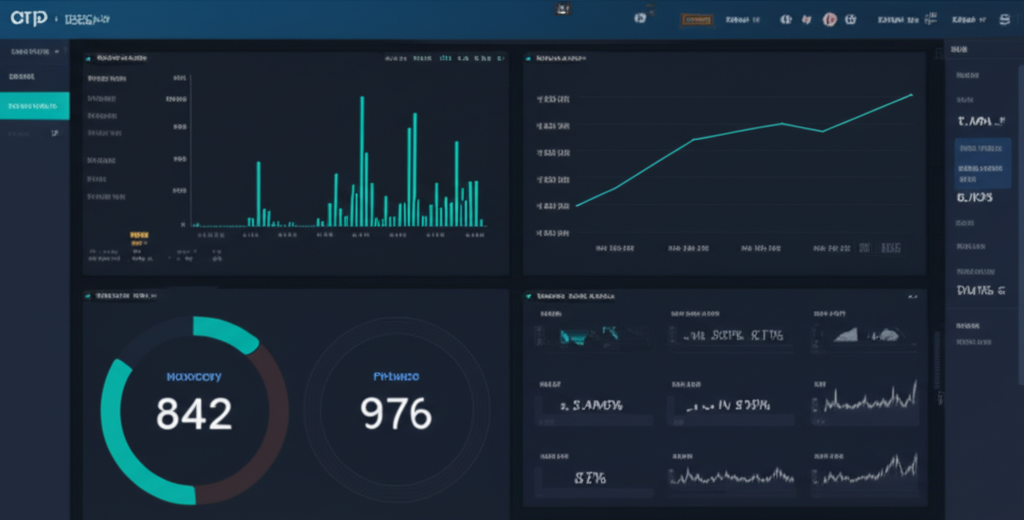Collapse the bottom-right panel using its corner control
Viewport: 1024px width, 520px height.
(911, 297)
